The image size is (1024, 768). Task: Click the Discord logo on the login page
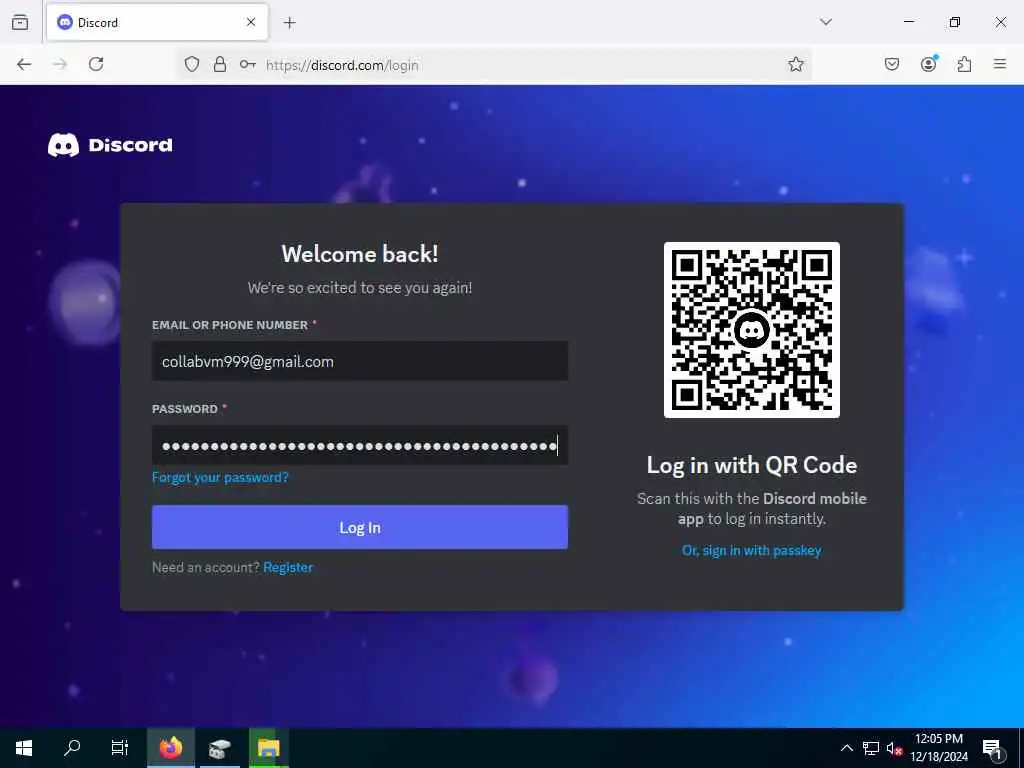pos(110,145)
